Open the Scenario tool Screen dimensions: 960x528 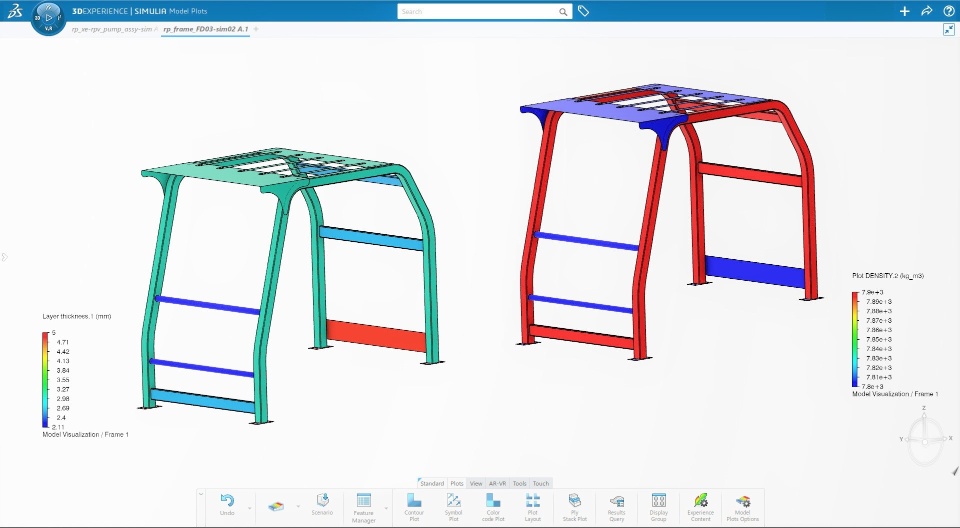pyautogui.click(x=322, y=505)
